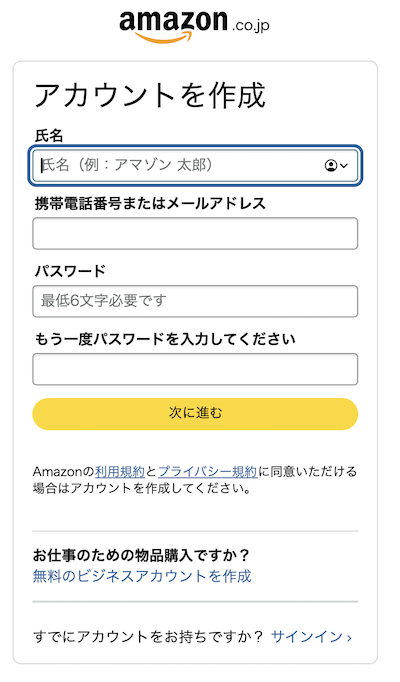400x682 pixels.
Task: Click the すでにアカウントをお持ちですか？ text
Action: pyautogui.click(x=148, y=637)
